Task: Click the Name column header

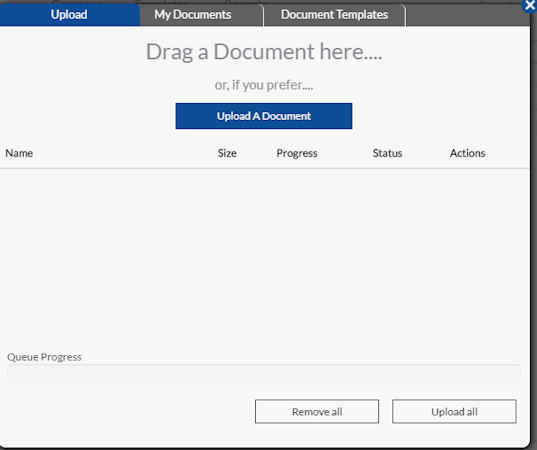Action: [x=19, y=153]
